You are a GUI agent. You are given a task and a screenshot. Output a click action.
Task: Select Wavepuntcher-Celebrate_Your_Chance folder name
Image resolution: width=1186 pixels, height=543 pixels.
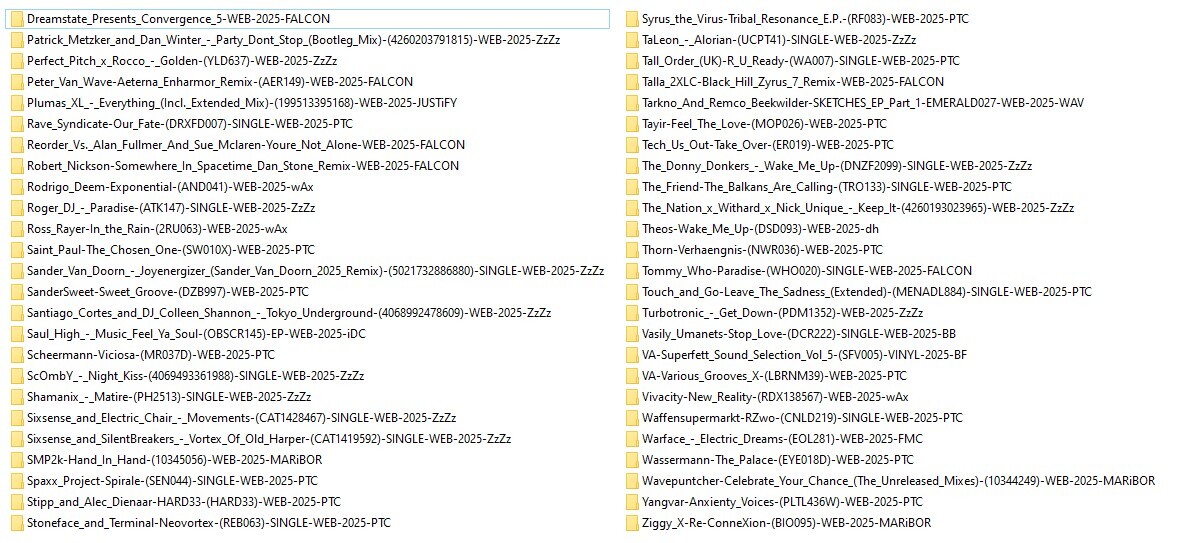click(x=899, y=480)
